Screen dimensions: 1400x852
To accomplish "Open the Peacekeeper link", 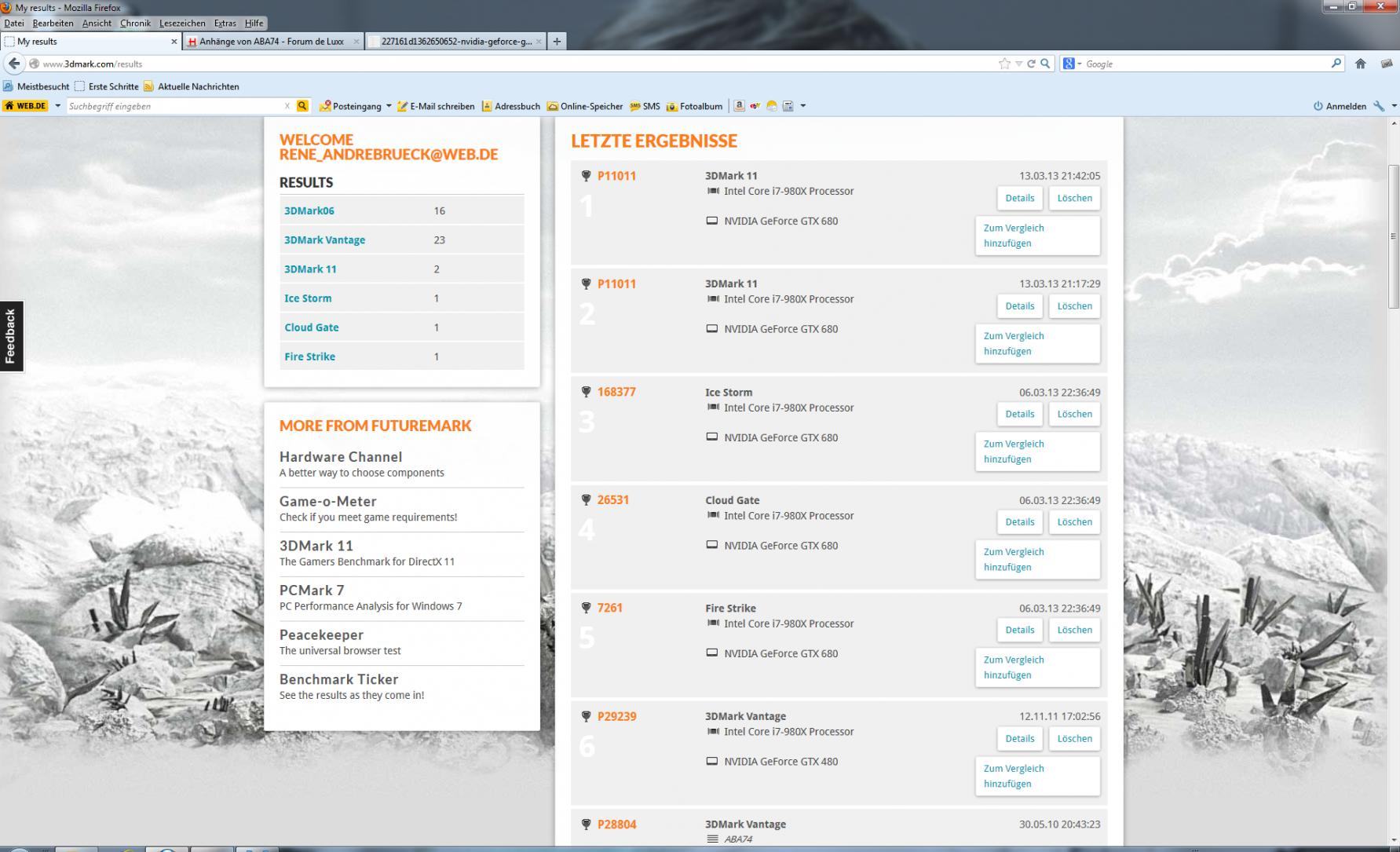I will click(x=321, y=634).
